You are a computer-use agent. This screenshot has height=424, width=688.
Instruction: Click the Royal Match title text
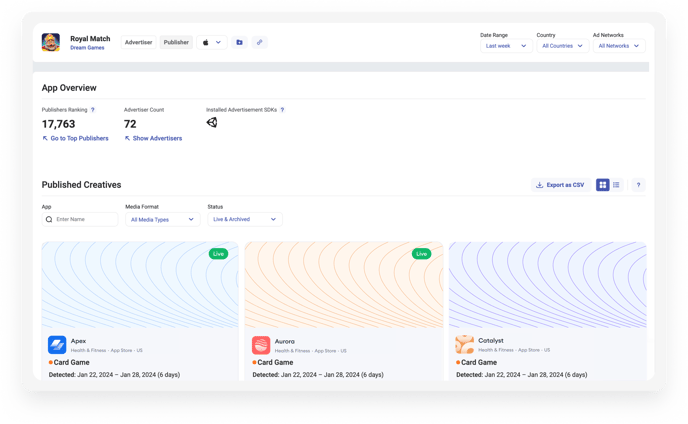click(x=90, y=39)
